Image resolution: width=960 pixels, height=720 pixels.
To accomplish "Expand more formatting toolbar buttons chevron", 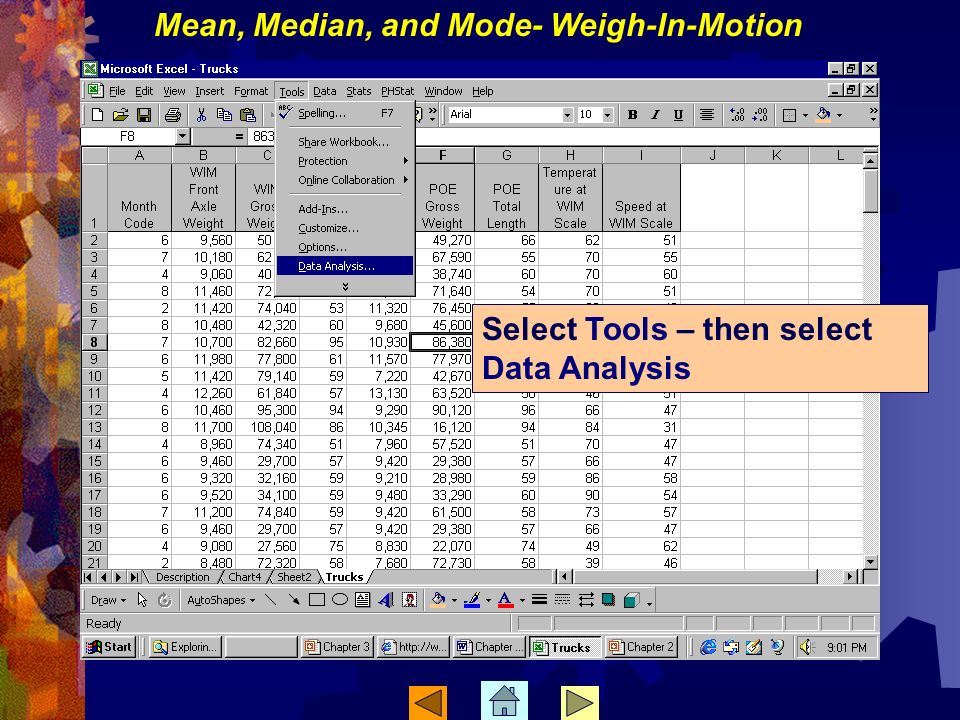I will click(873, 114).
